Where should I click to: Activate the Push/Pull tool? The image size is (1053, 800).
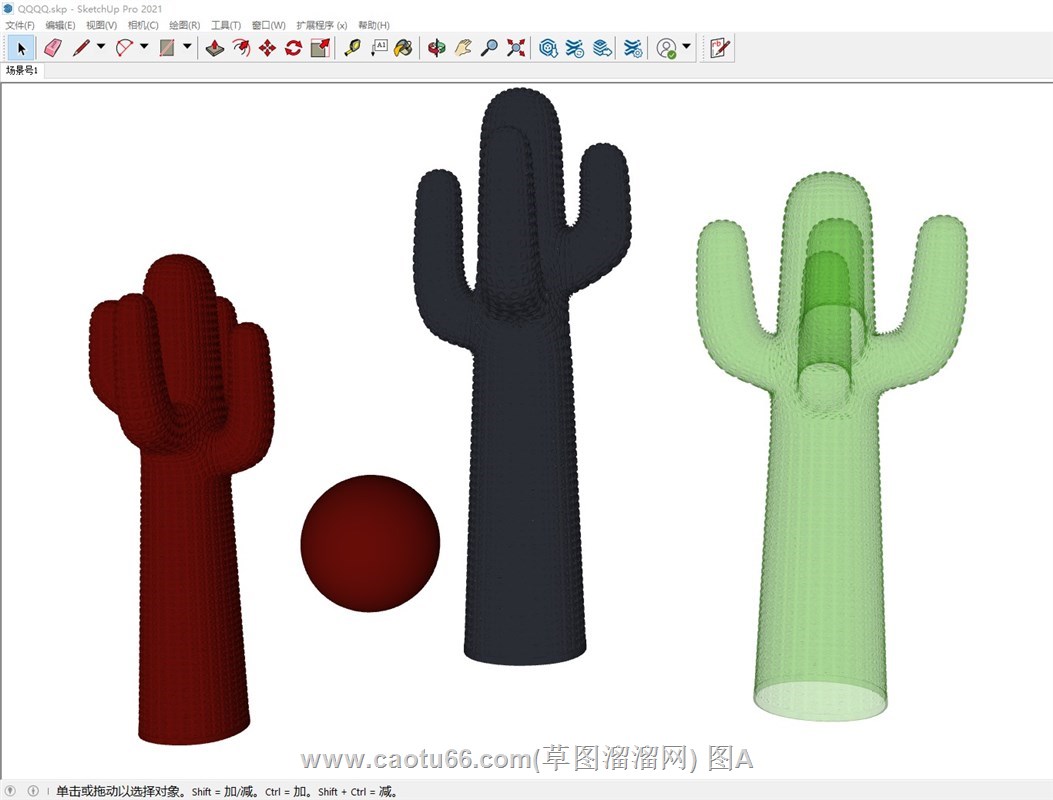pyautogui.click(x=215, y=47)
